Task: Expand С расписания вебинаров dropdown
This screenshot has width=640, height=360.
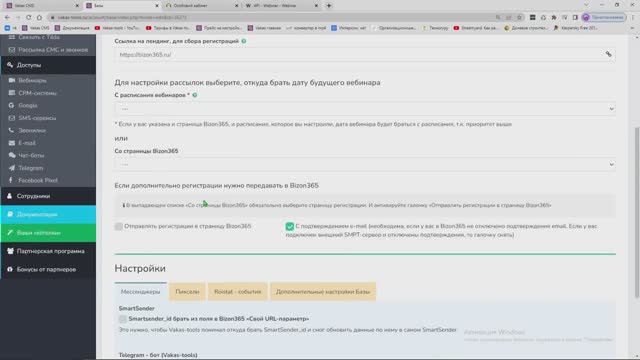Action: [365, 109]
